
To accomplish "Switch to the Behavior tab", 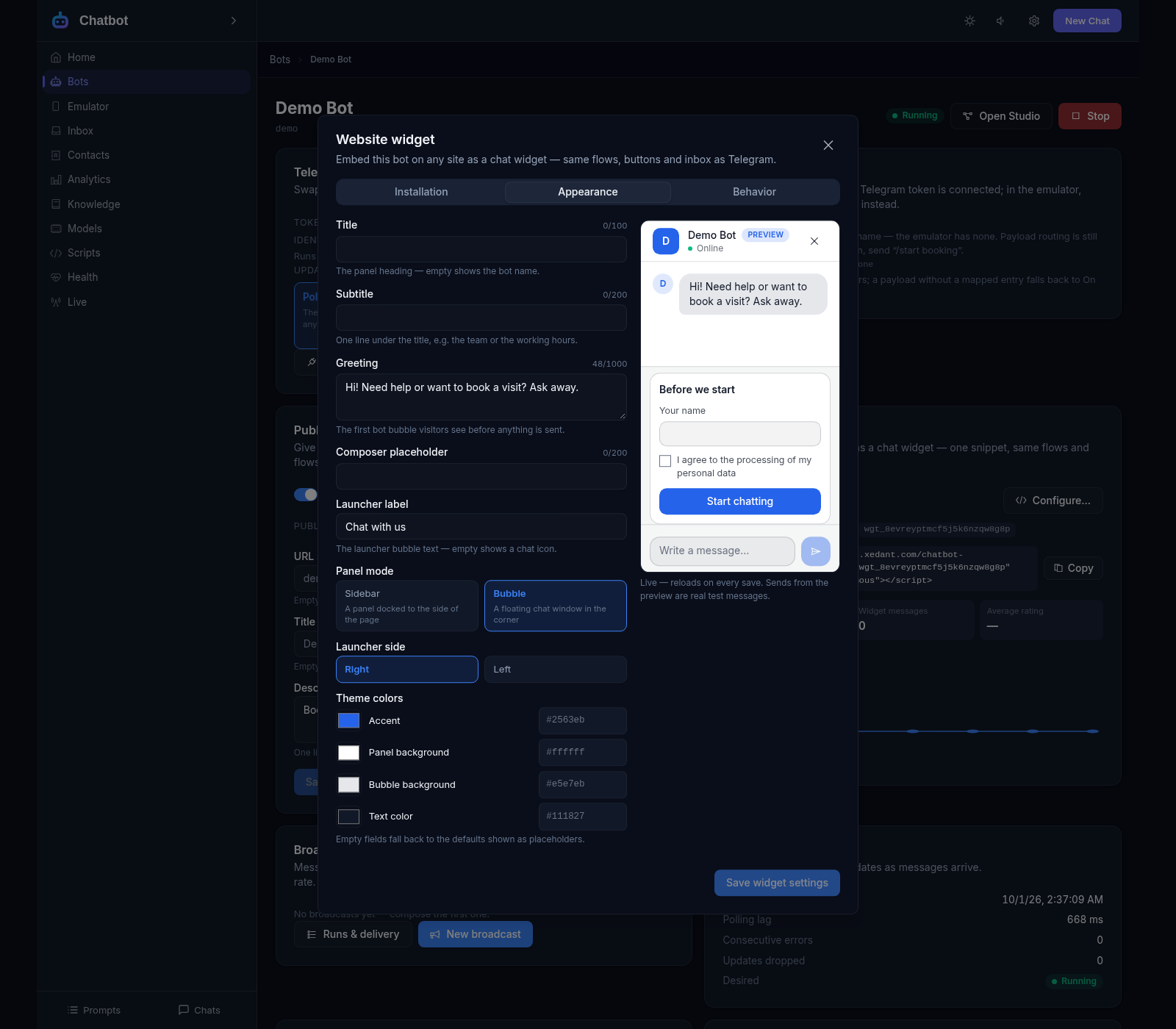I will pyautogui.click(x=754, y=192).
